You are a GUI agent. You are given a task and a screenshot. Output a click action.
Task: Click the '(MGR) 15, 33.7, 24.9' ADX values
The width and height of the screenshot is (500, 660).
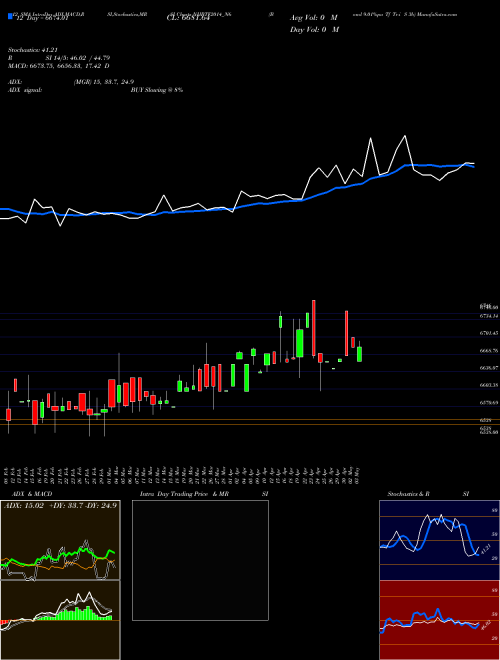click(104, 82)
